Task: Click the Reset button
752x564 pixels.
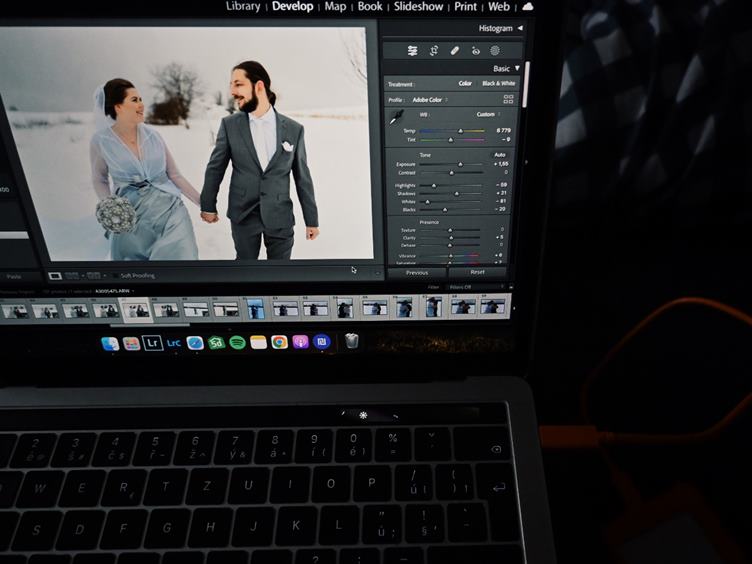Action: (477, 272)
